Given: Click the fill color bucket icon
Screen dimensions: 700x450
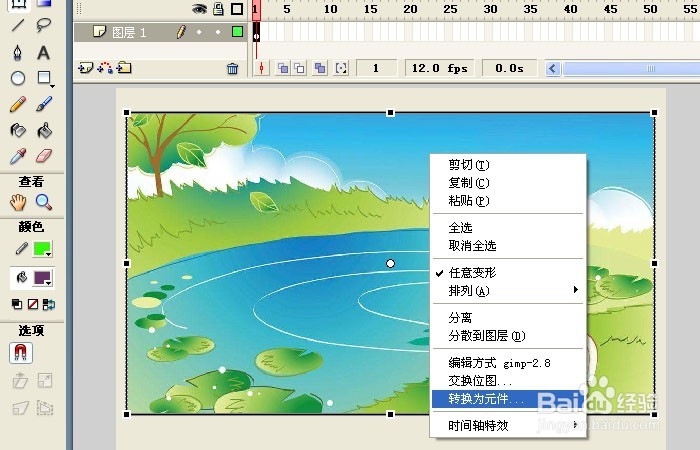Looking at the screenshot, I should click(x=21, y=278).
